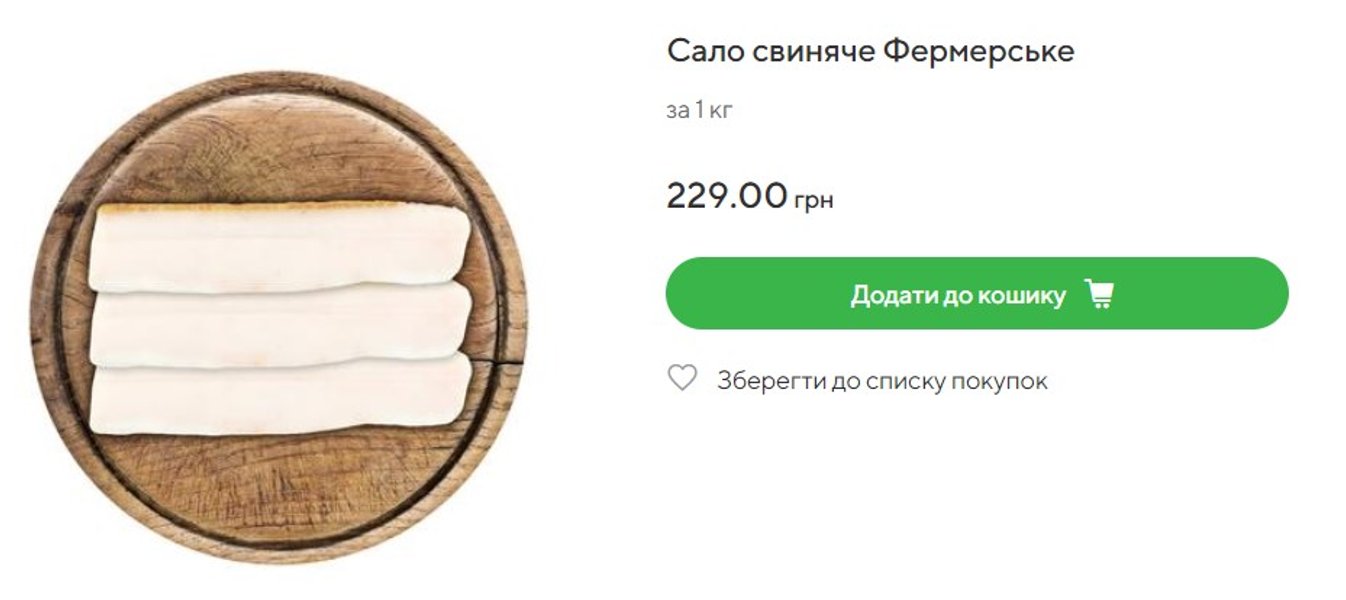This screenshot has height=600, width=1346.
Task: Add product with Додати до кошику button
Action: (977, 293)
